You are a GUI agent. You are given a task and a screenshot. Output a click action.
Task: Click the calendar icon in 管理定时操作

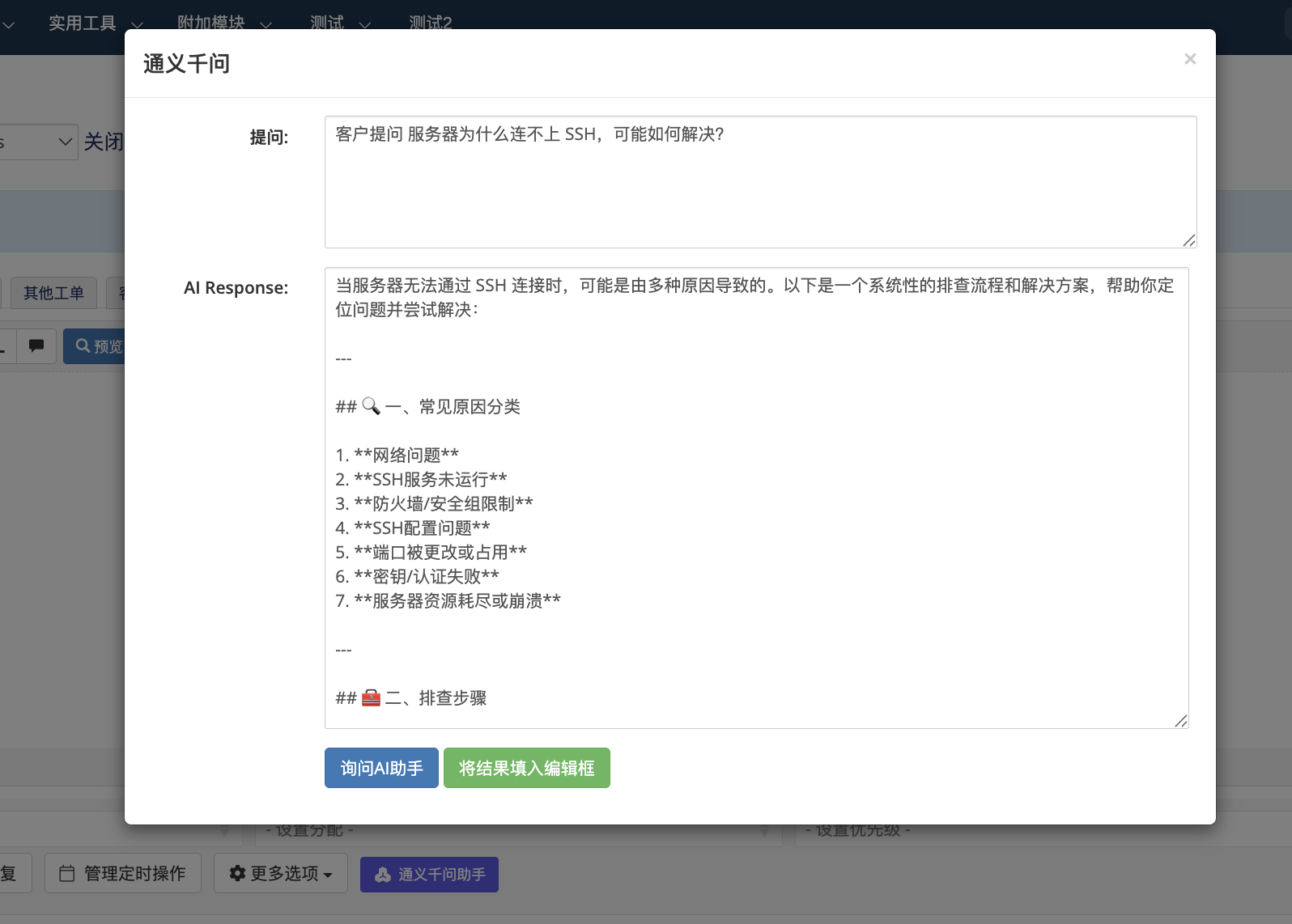click(67, 874)
